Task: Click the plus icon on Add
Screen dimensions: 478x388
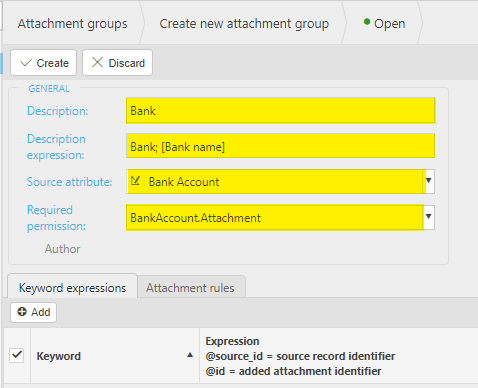Action: click(x=22, y=312)
